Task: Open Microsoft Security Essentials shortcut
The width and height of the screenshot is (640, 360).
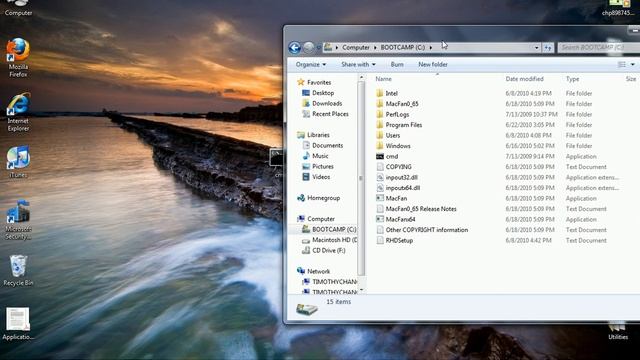Action: 18,220
